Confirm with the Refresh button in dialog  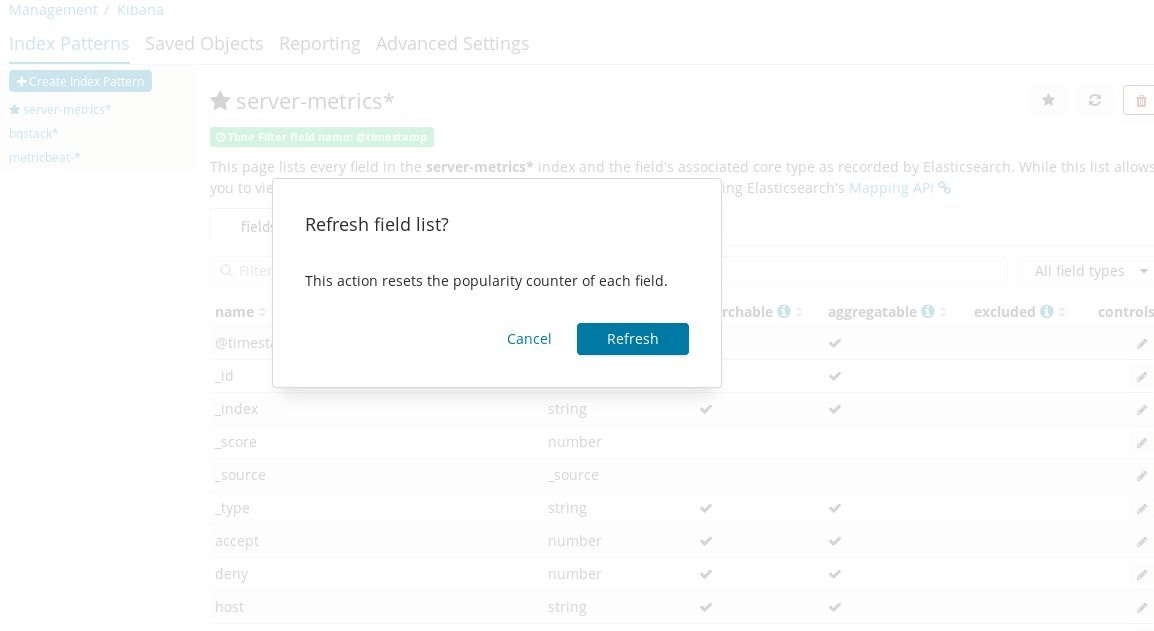632,339
